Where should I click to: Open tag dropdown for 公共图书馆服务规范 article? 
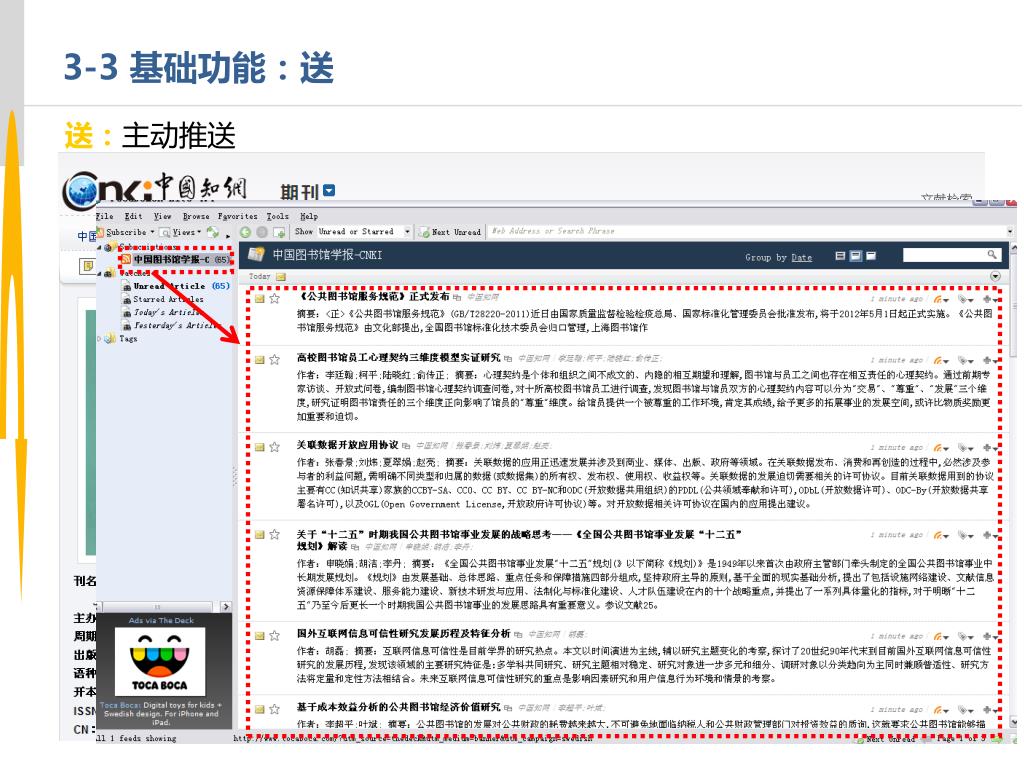(966, 299)
